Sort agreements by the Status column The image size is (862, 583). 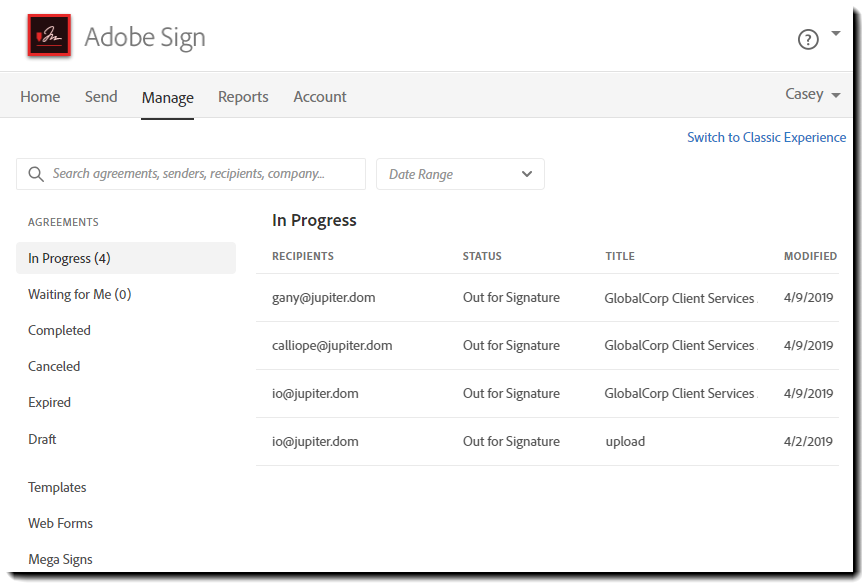[482, 256]
